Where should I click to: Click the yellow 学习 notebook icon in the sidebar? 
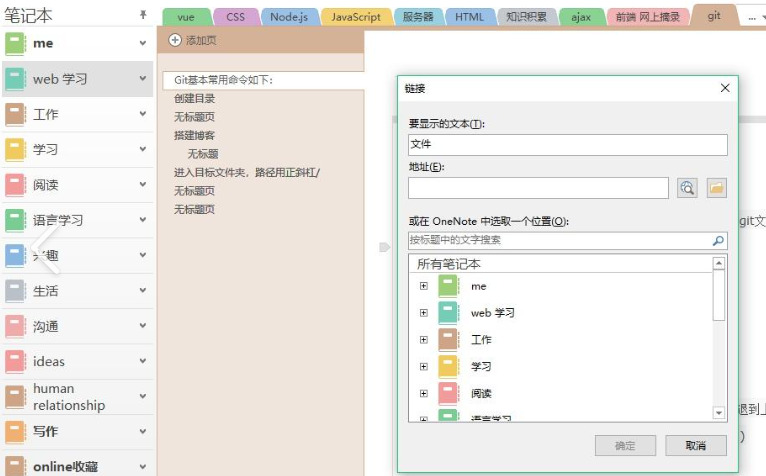coord(15,150)
